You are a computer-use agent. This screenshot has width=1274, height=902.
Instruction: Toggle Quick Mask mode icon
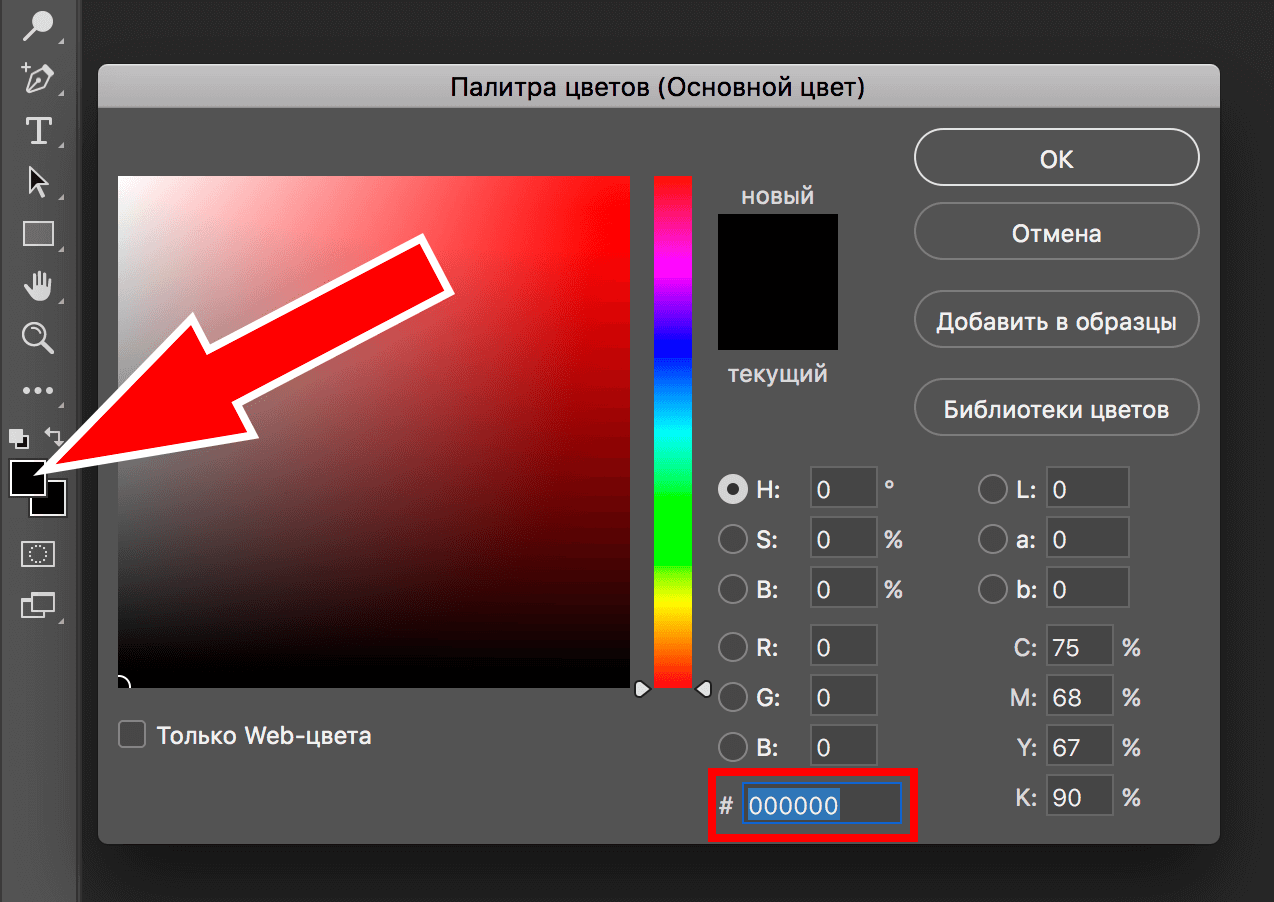38,553
